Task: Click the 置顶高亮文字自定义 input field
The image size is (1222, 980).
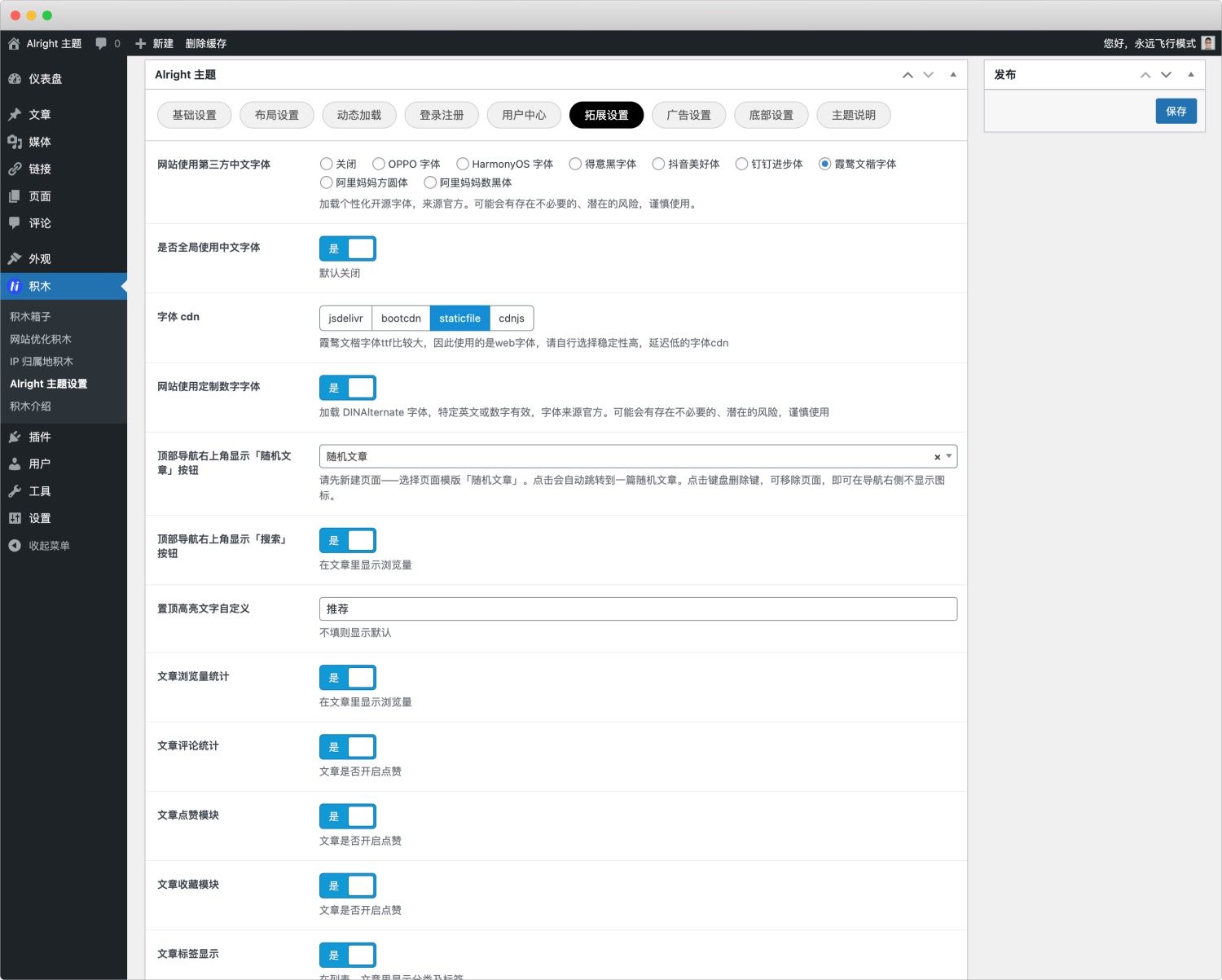Action: 638,609
